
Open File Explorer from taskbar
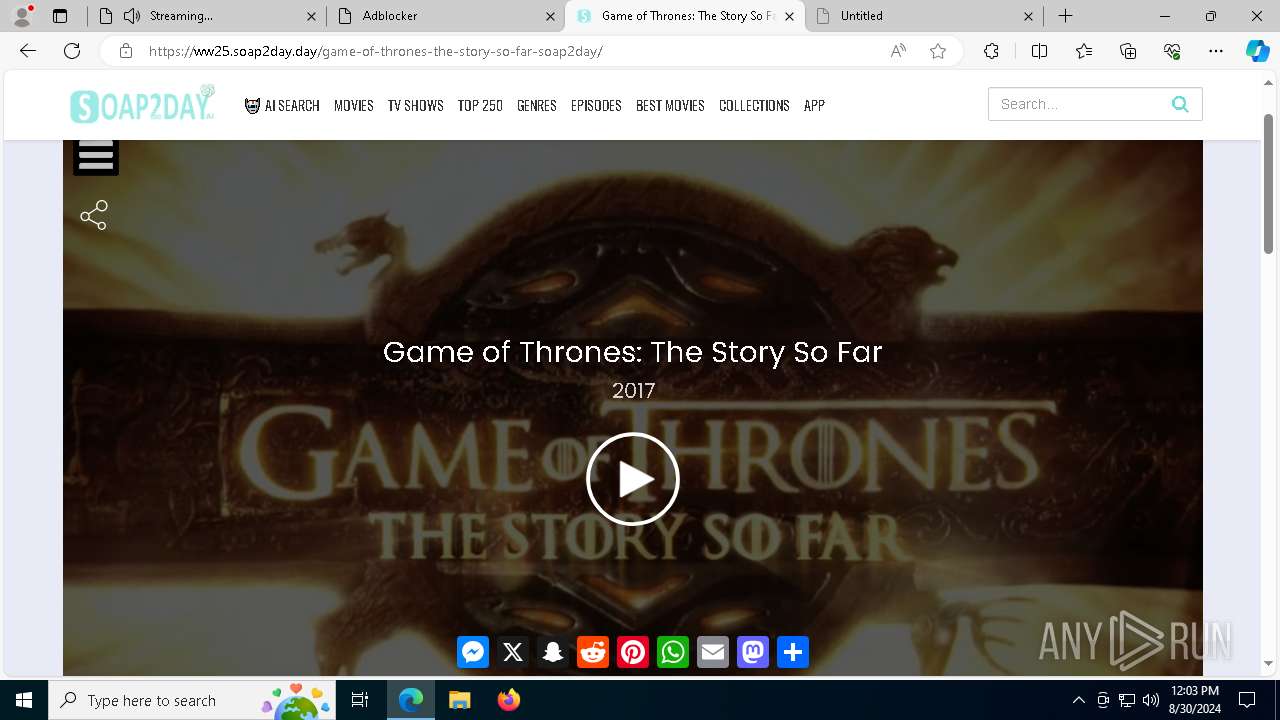460,700
